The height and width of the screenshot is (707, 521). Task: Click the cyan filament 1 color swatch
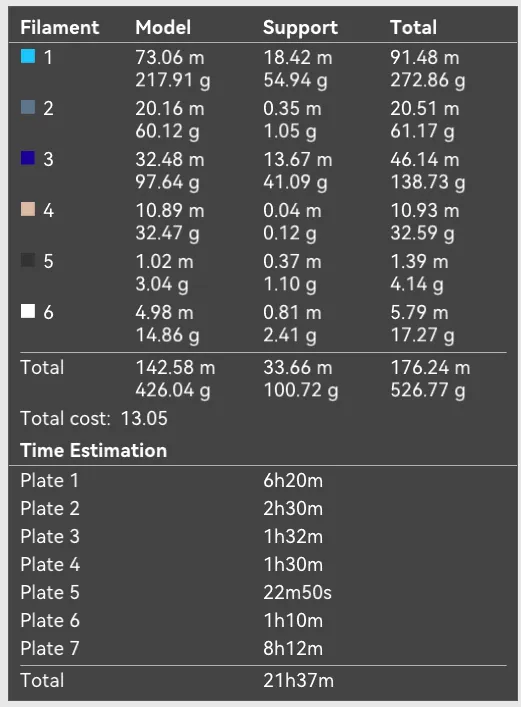click(28, 56)
